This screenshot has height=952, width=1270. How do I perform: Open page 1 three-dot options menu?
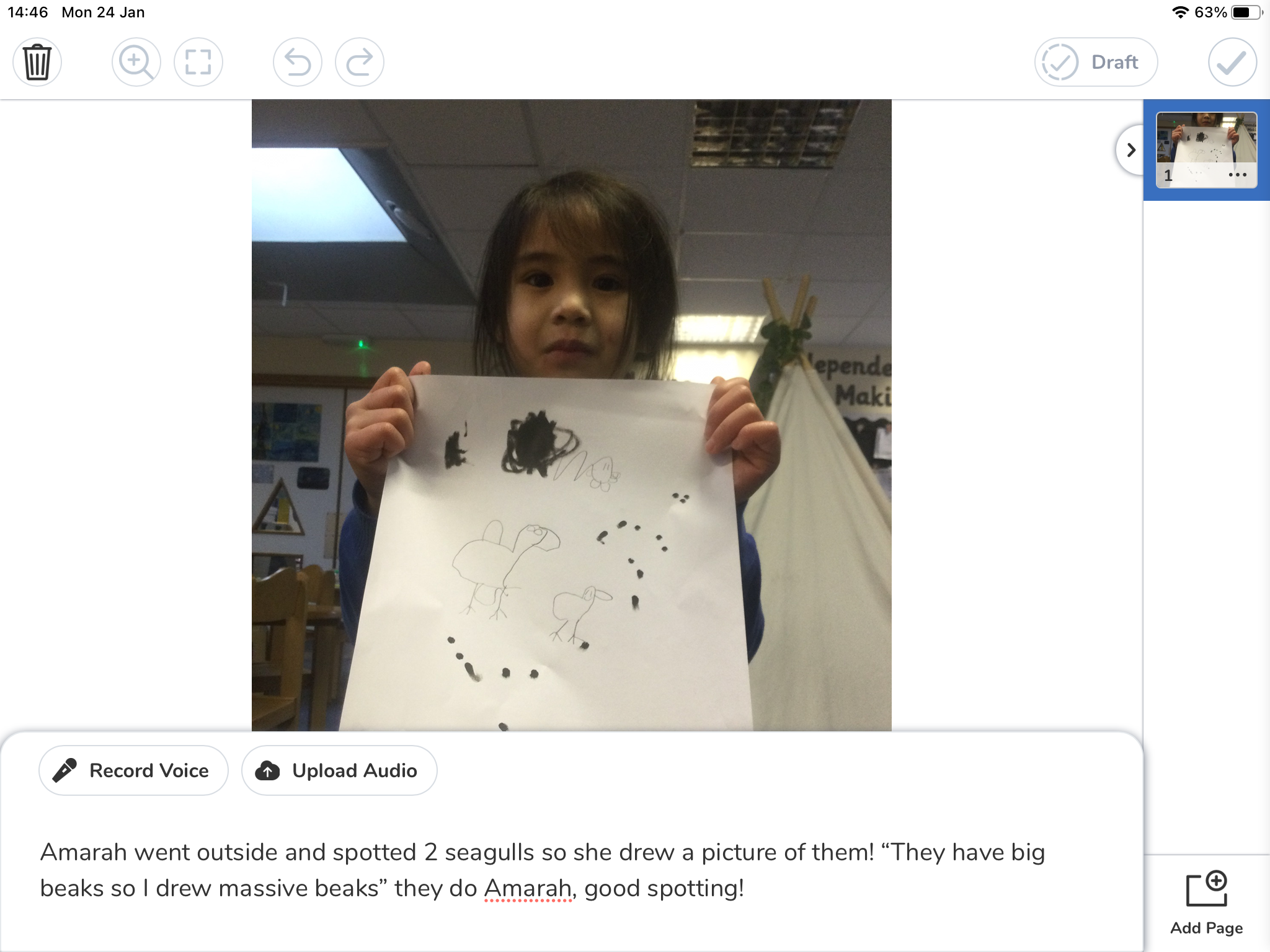[1237, 175]
